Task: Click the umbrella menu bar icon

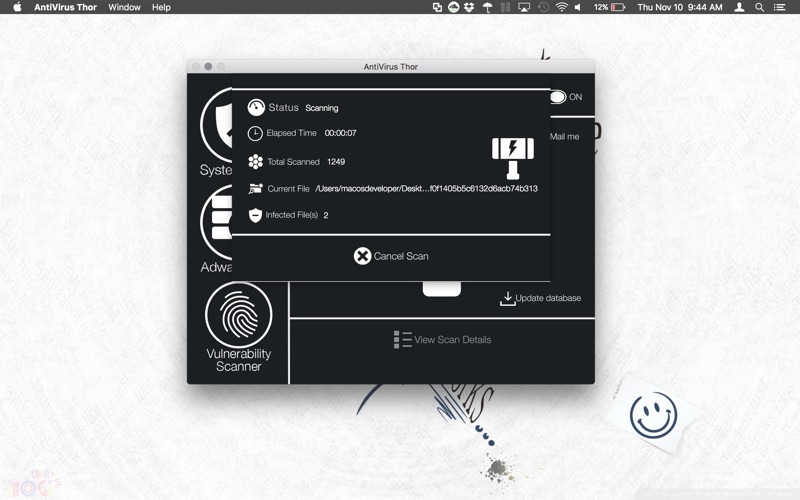Action: pos(487,7)
